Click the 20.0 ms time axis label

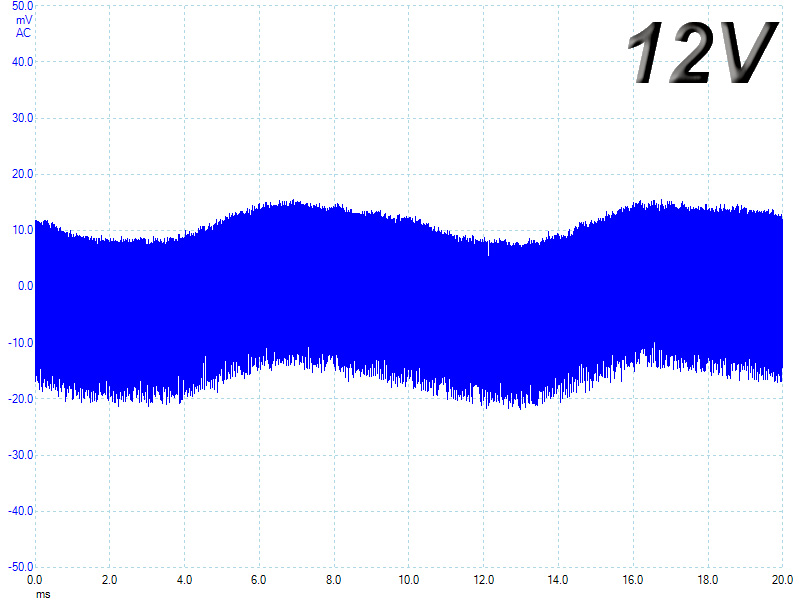point(782,580)
